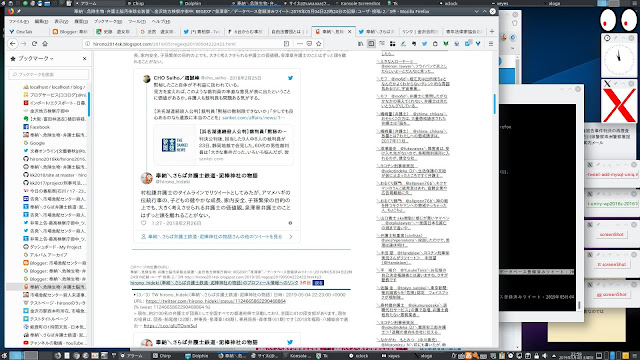Go back with the Firefox back arrow
Image resolution: width=640 pixels, height=360 pixels.
click(x=13, y=44)
